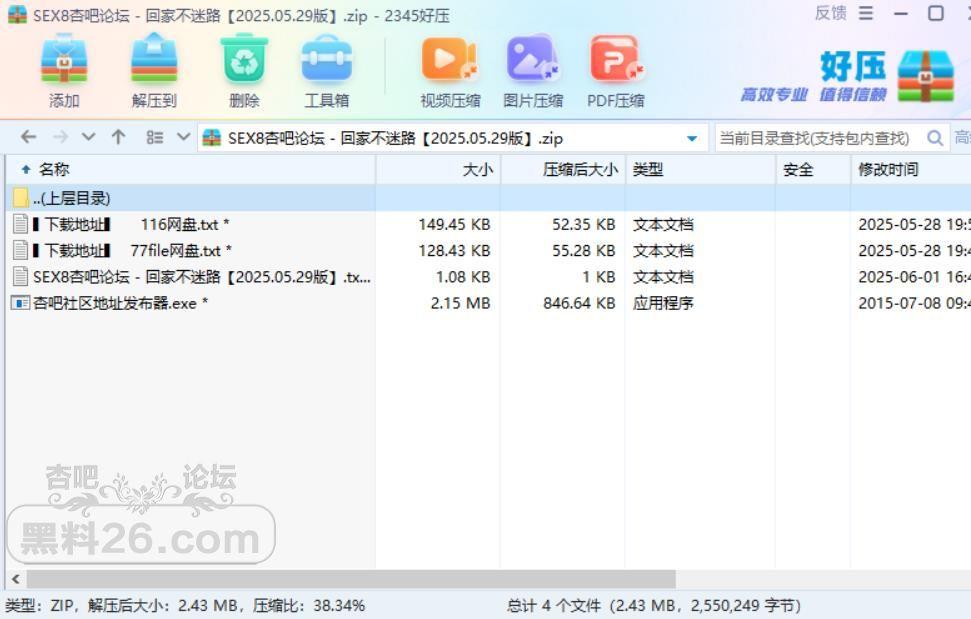Click the 846.64 KB compressed size

(579, 303)
